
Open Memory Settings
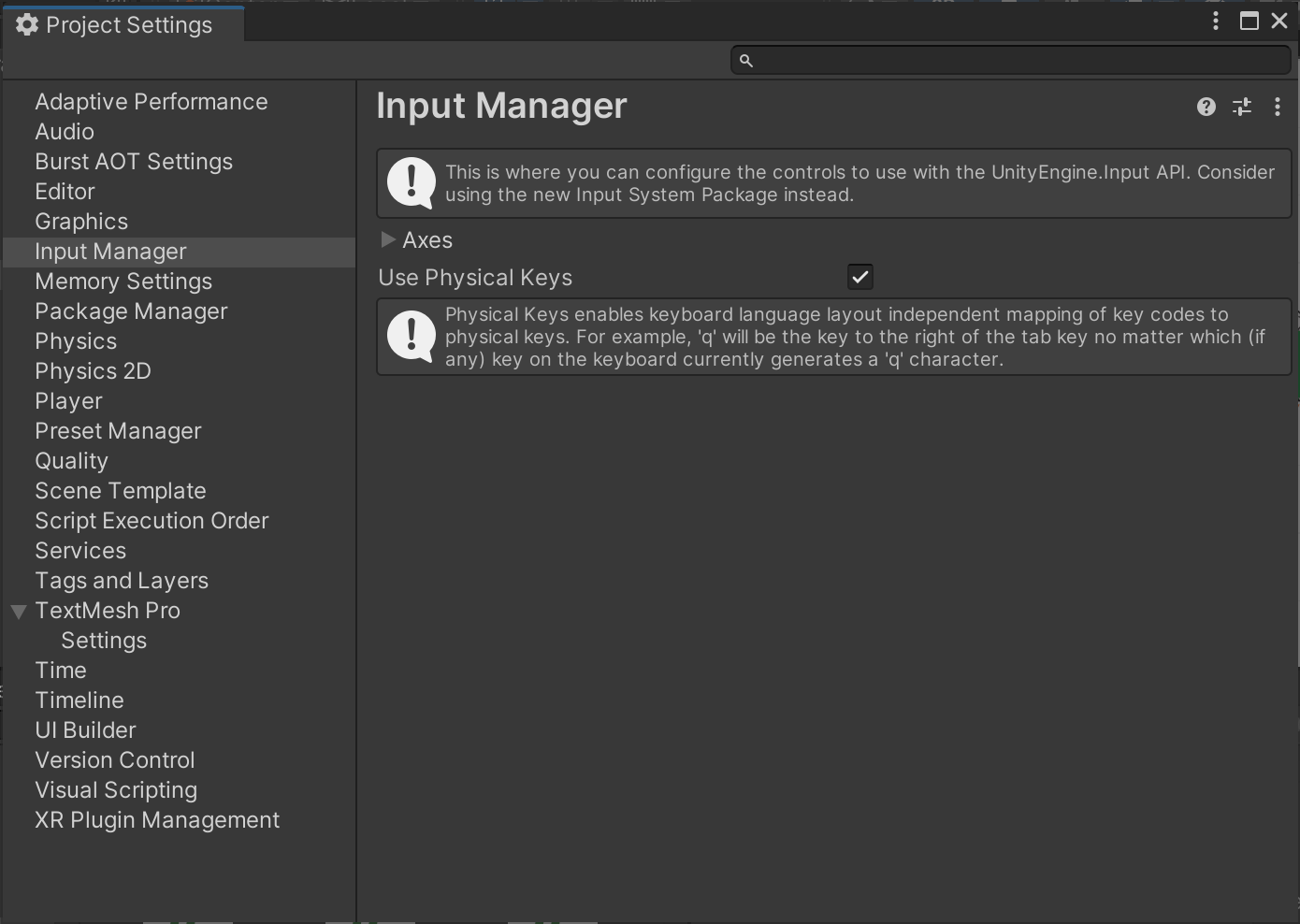[123, 282]
